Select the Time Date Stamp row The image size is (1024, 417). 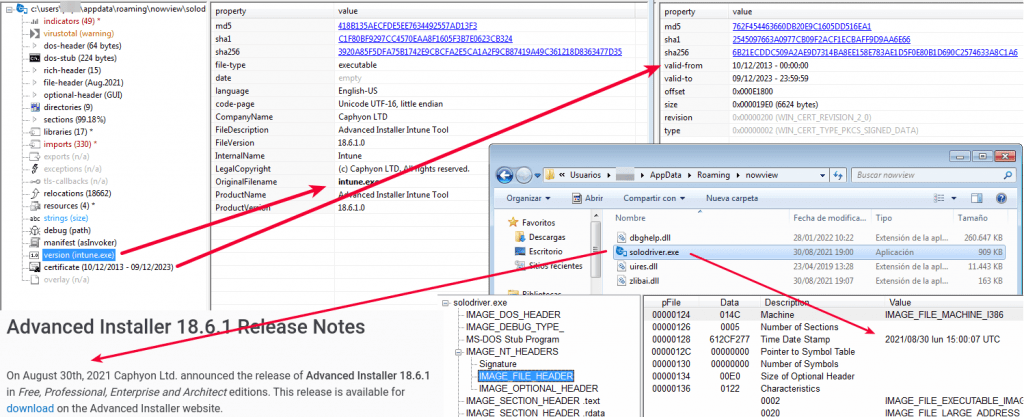click(x=833, y=339)
